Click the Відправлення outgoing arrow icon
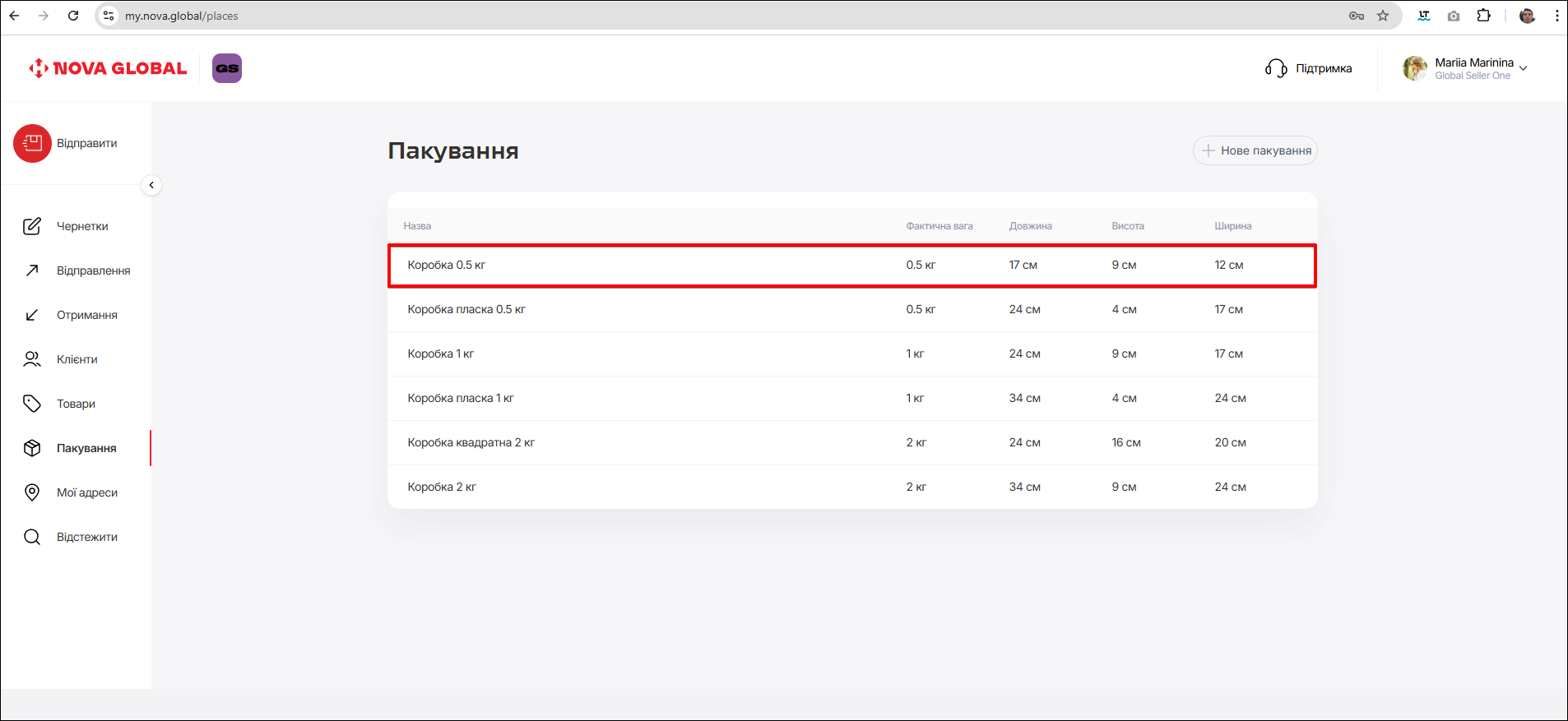1568x721 pixels. coord(32,270)
